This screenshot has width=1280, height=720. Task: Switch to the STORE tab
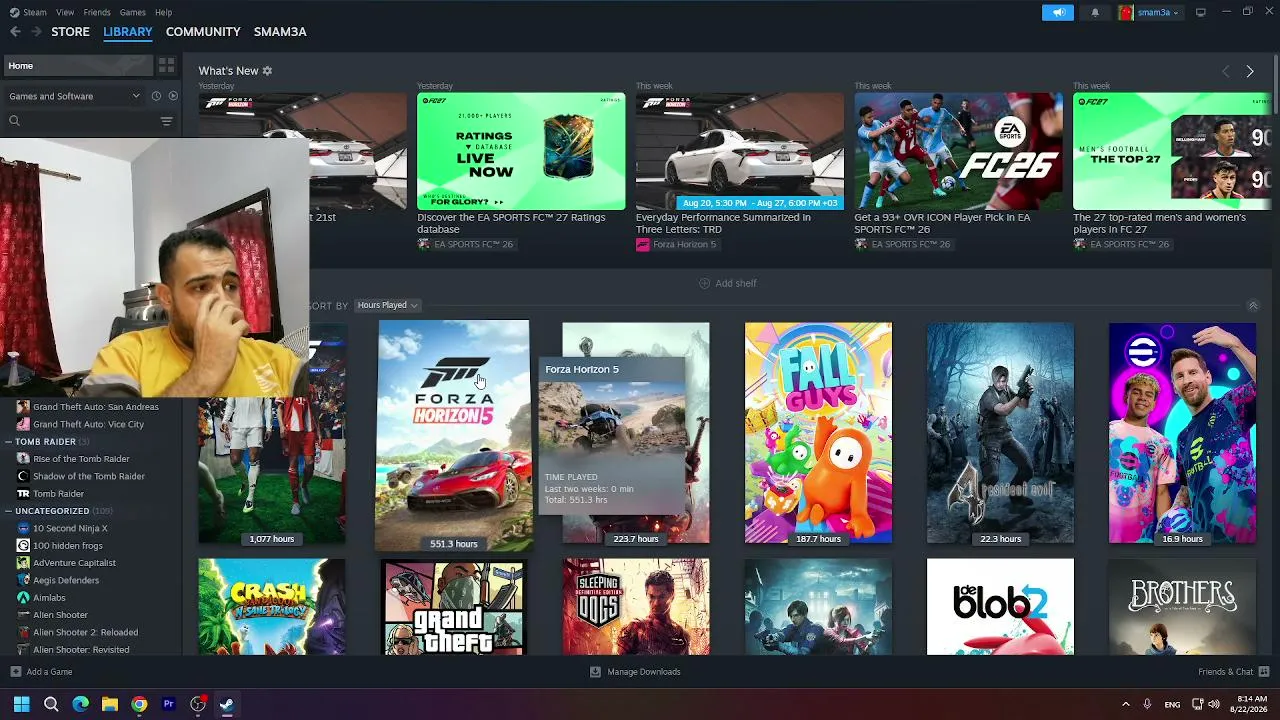click(x=70, y=32)
